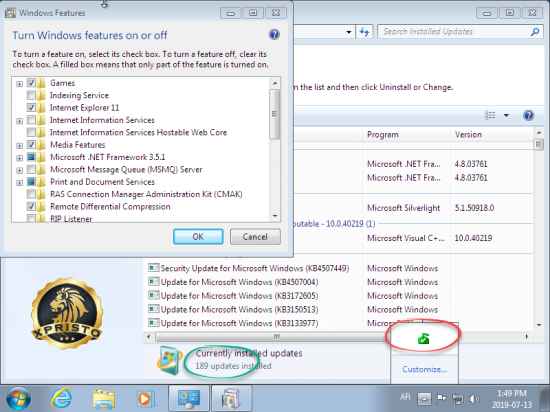Open Windows Explorer folder on taskbar
Image resolution: width=550 pixels, height=412 pixels.
(104, 399)
